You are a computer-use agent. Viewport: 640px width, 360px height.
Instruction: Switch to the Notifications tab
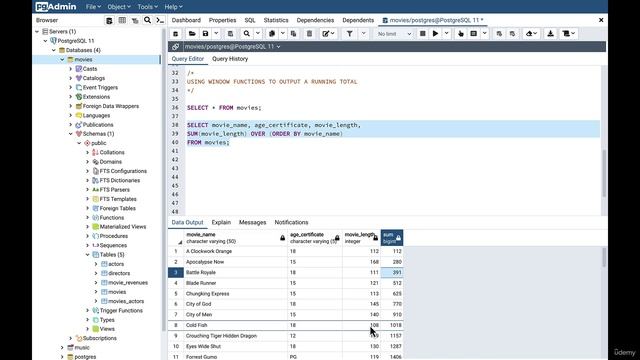(291, 222)
